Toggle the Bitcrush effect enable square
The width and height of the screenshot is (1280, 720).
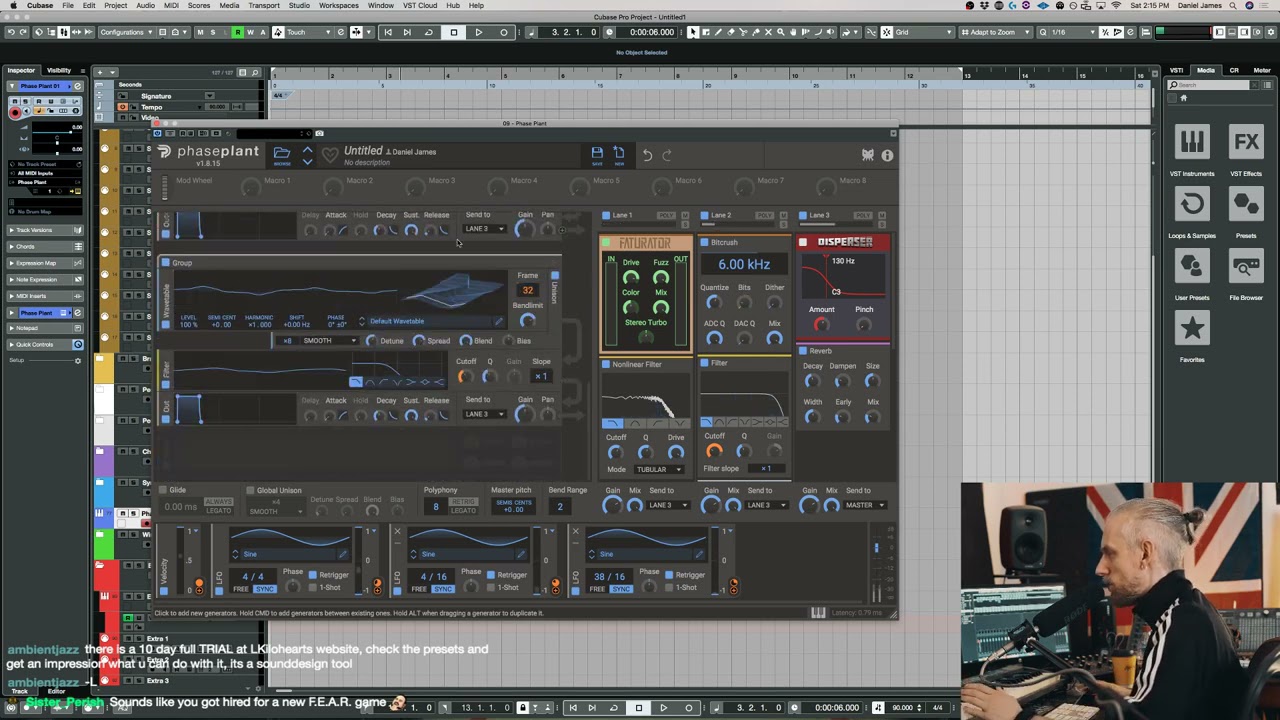click(705, 242)
